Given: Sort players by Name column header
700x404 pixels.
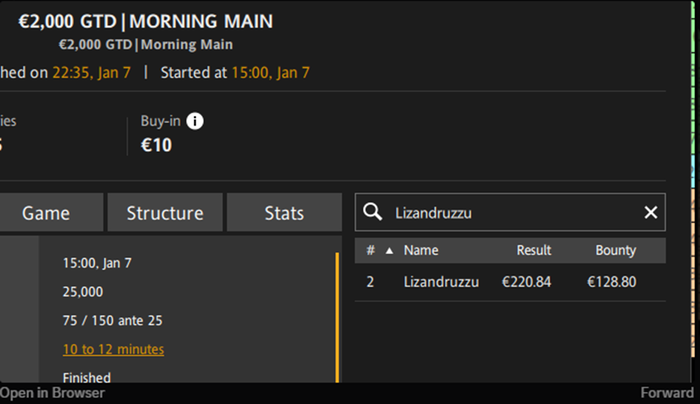Looking at the screenshot, I should click(421, 251).
